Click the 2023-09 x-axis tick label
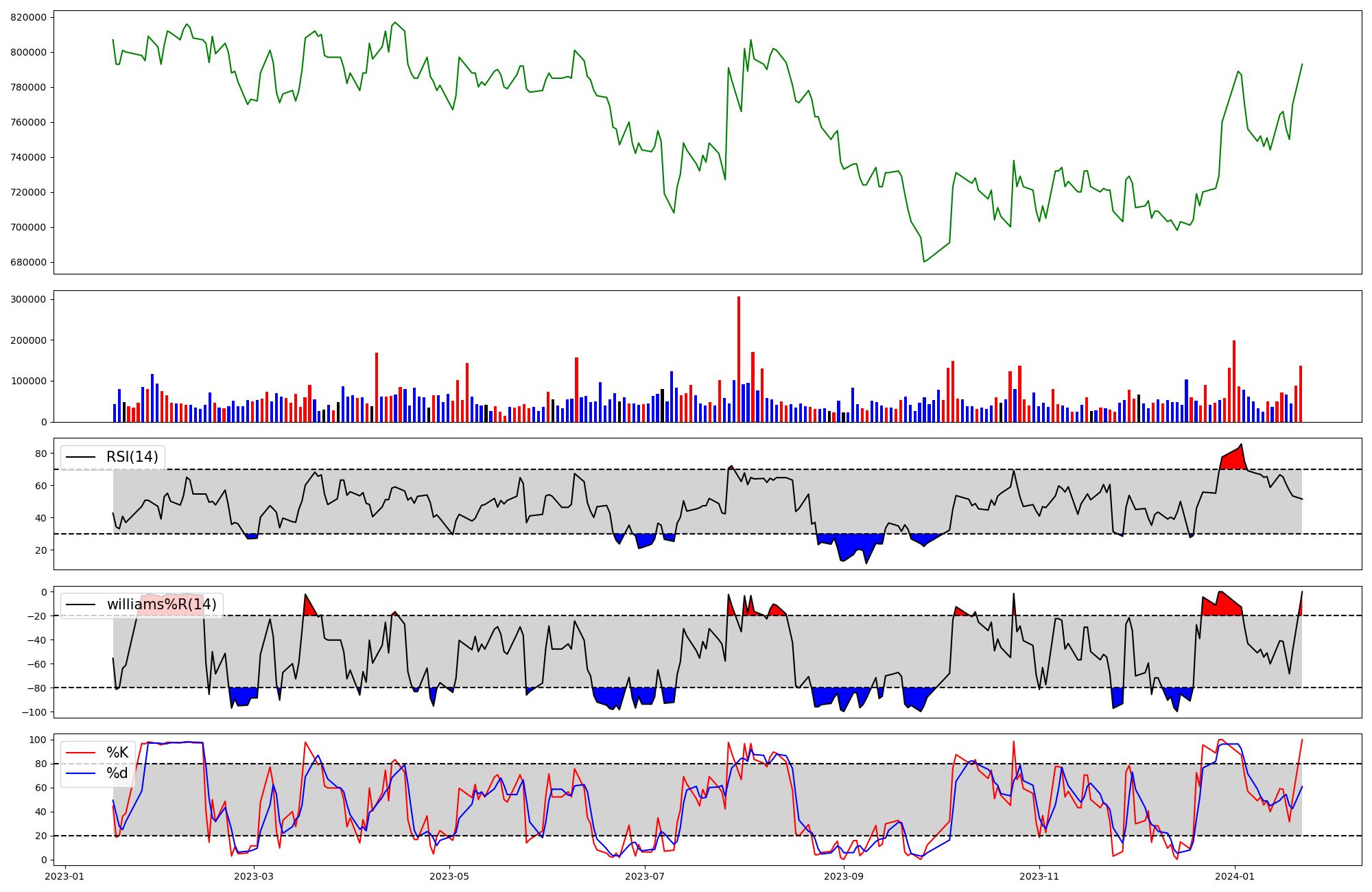Viewport: 1372px width, 892px height. click(843, 876)
